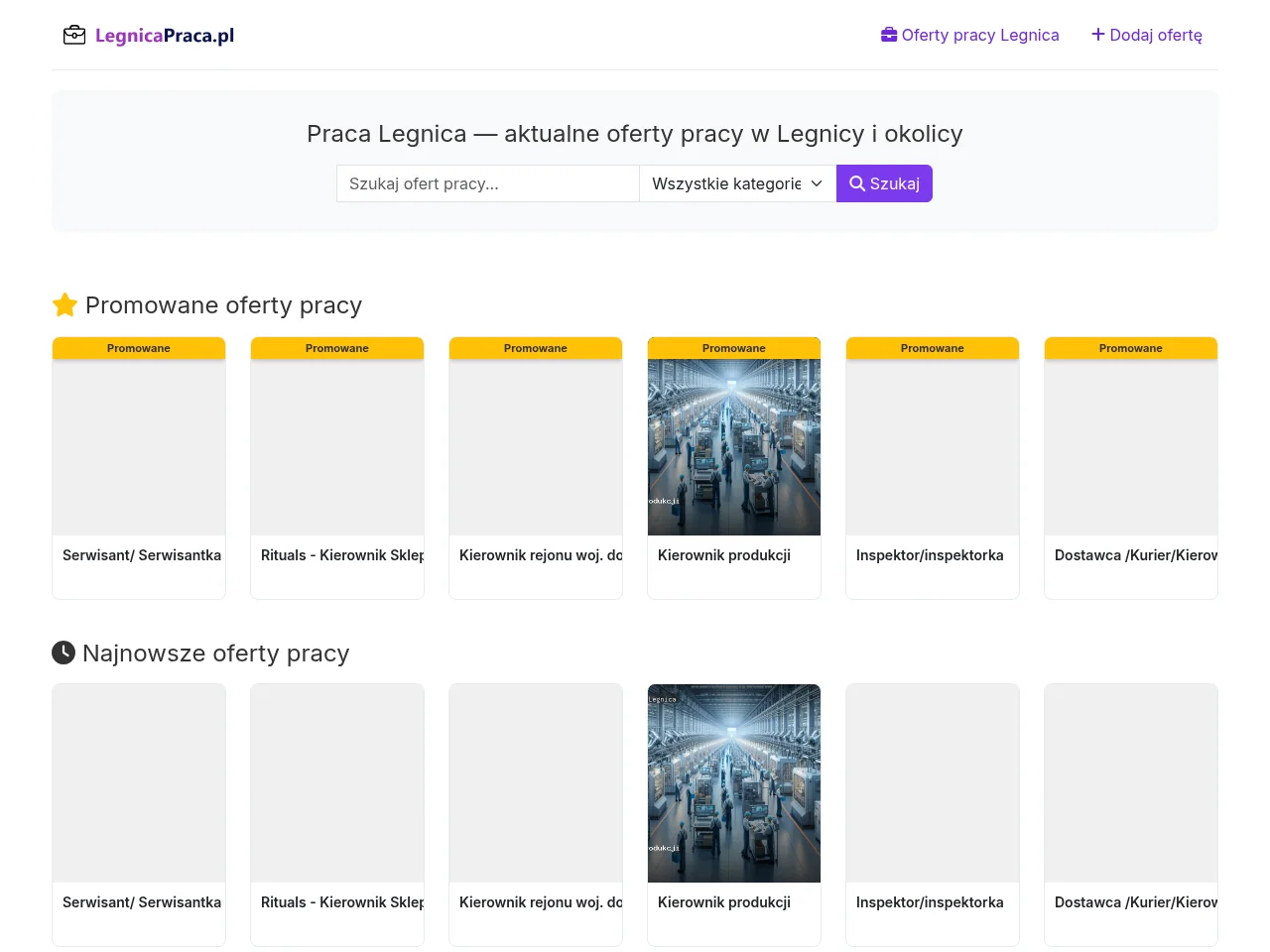This screenshot has width=1270, height=952.
Task: Click the newest Kierownik produkcji factory image
Action: click(734, 783)
